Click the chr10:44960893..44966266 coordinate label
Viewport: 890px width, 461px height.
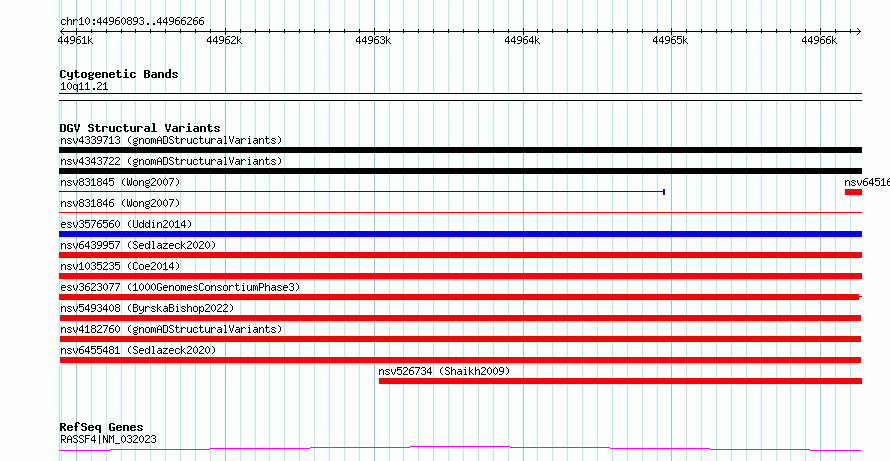(x=132, y=22)
